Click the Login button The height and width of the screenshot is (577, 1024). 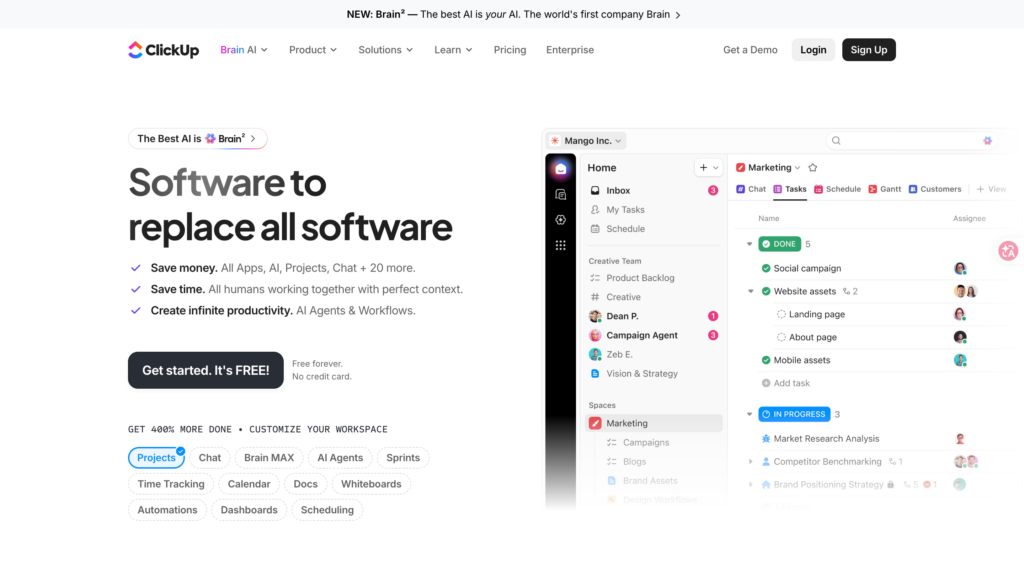813,50
